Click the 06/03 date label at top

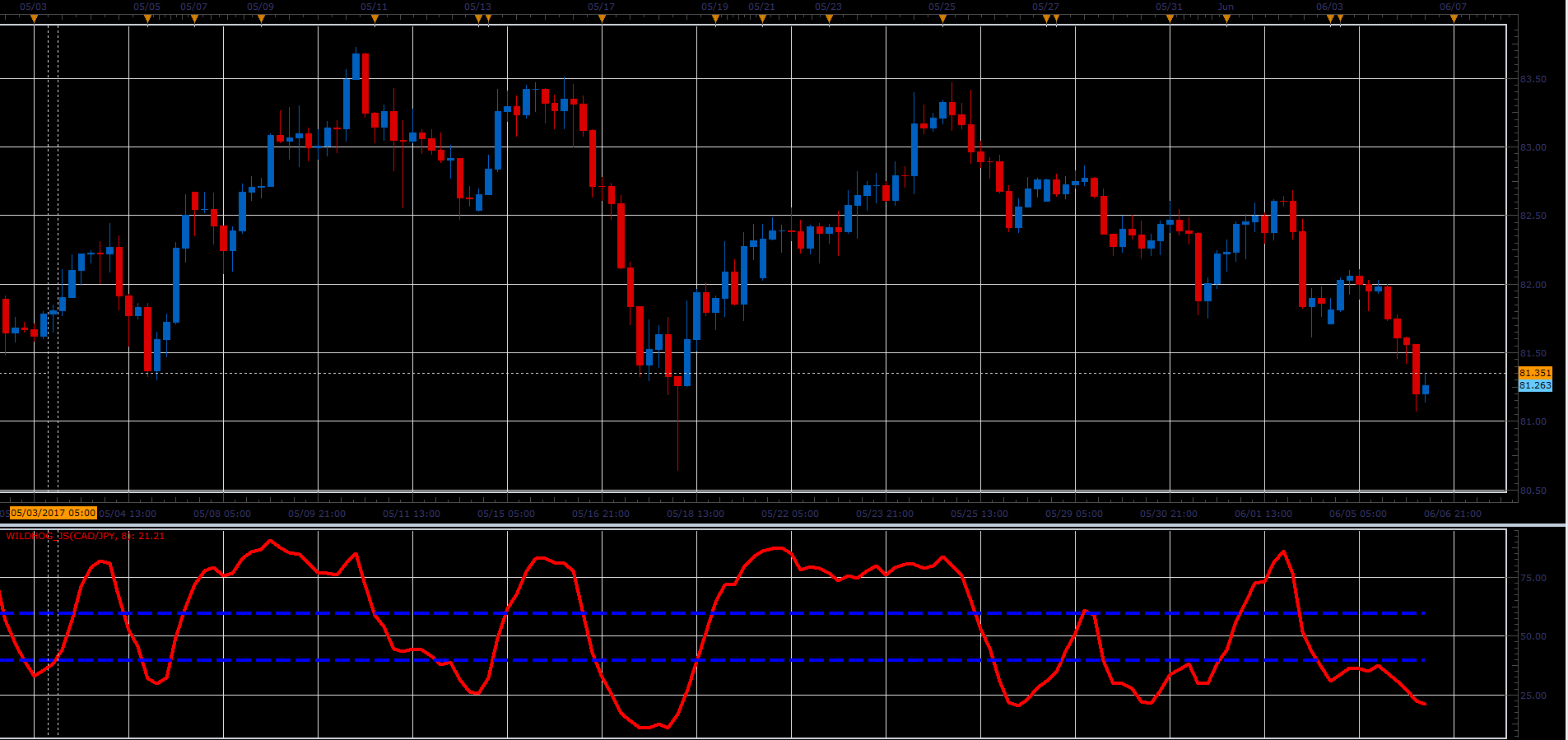tap(1329, 7)
